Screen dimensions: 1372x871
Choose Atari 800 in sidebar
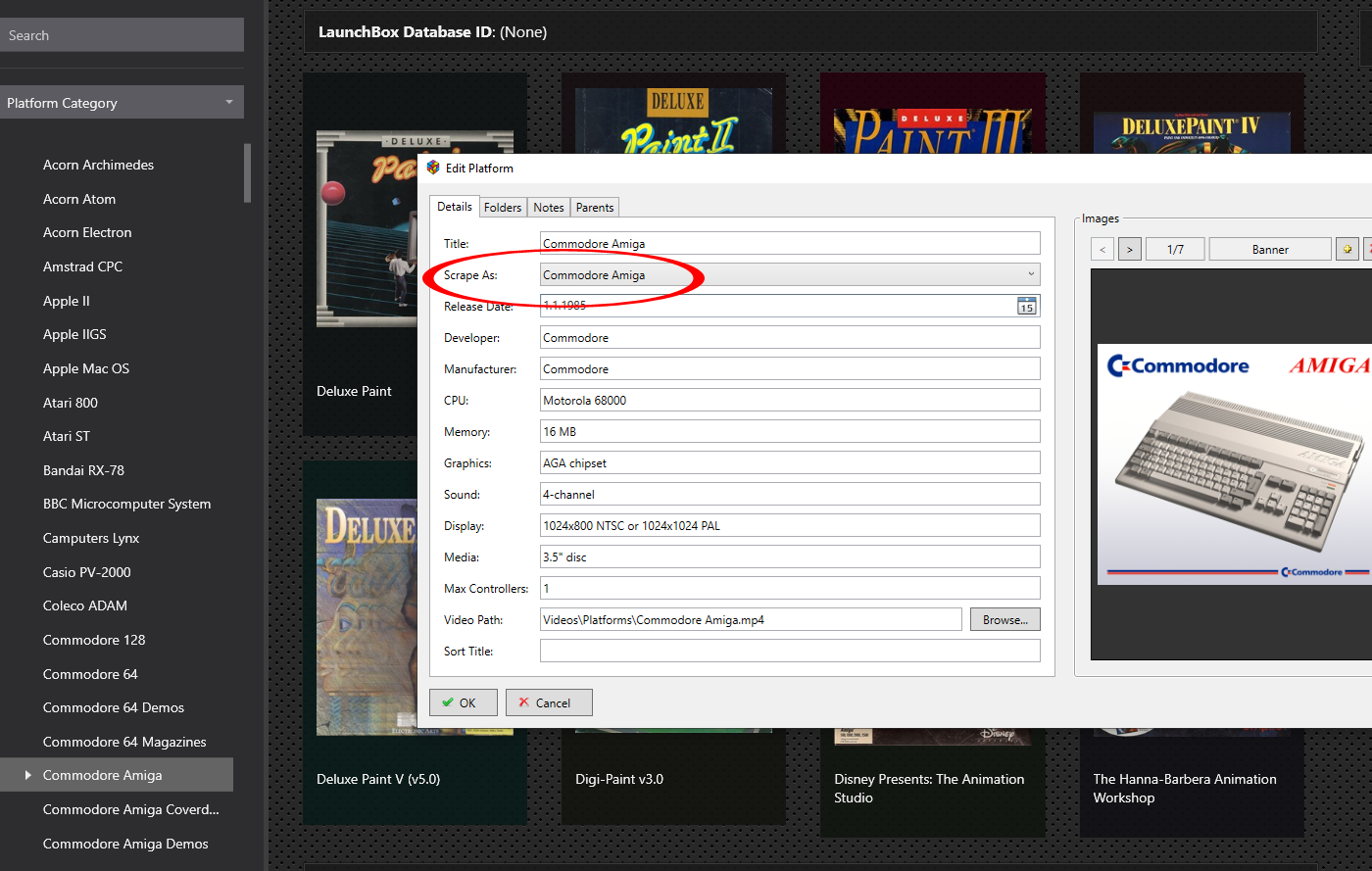click(x=71, y=403)
